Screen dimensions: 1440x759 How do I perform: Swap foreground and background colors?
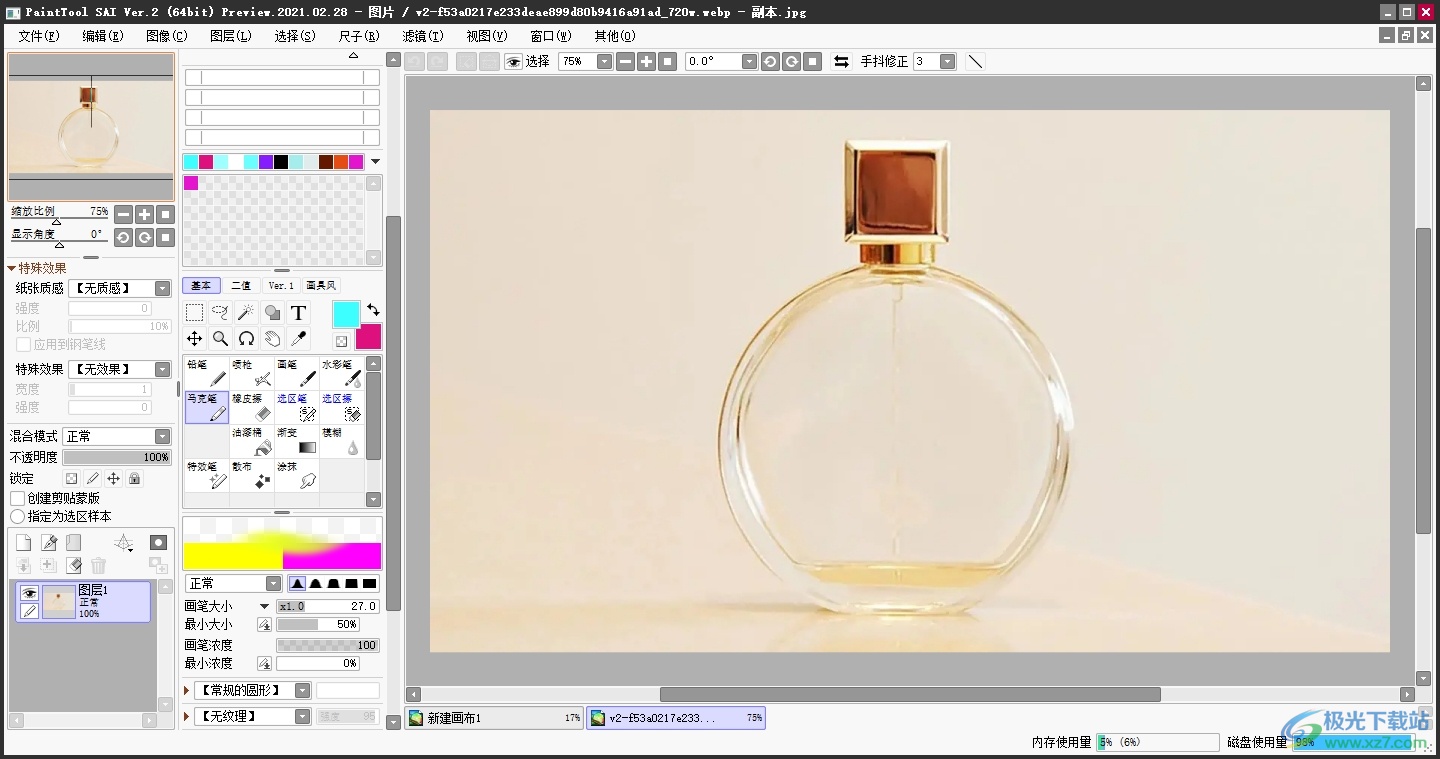click(x=372, y=310)
